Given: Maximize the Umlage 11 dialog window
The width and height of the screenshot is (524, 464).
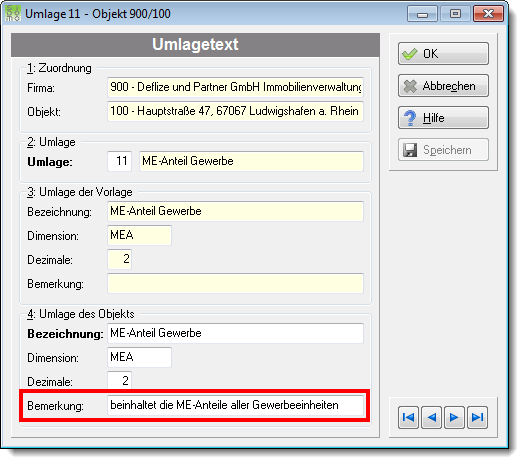Looking at the screenshot, I should (x=455, y=14).
